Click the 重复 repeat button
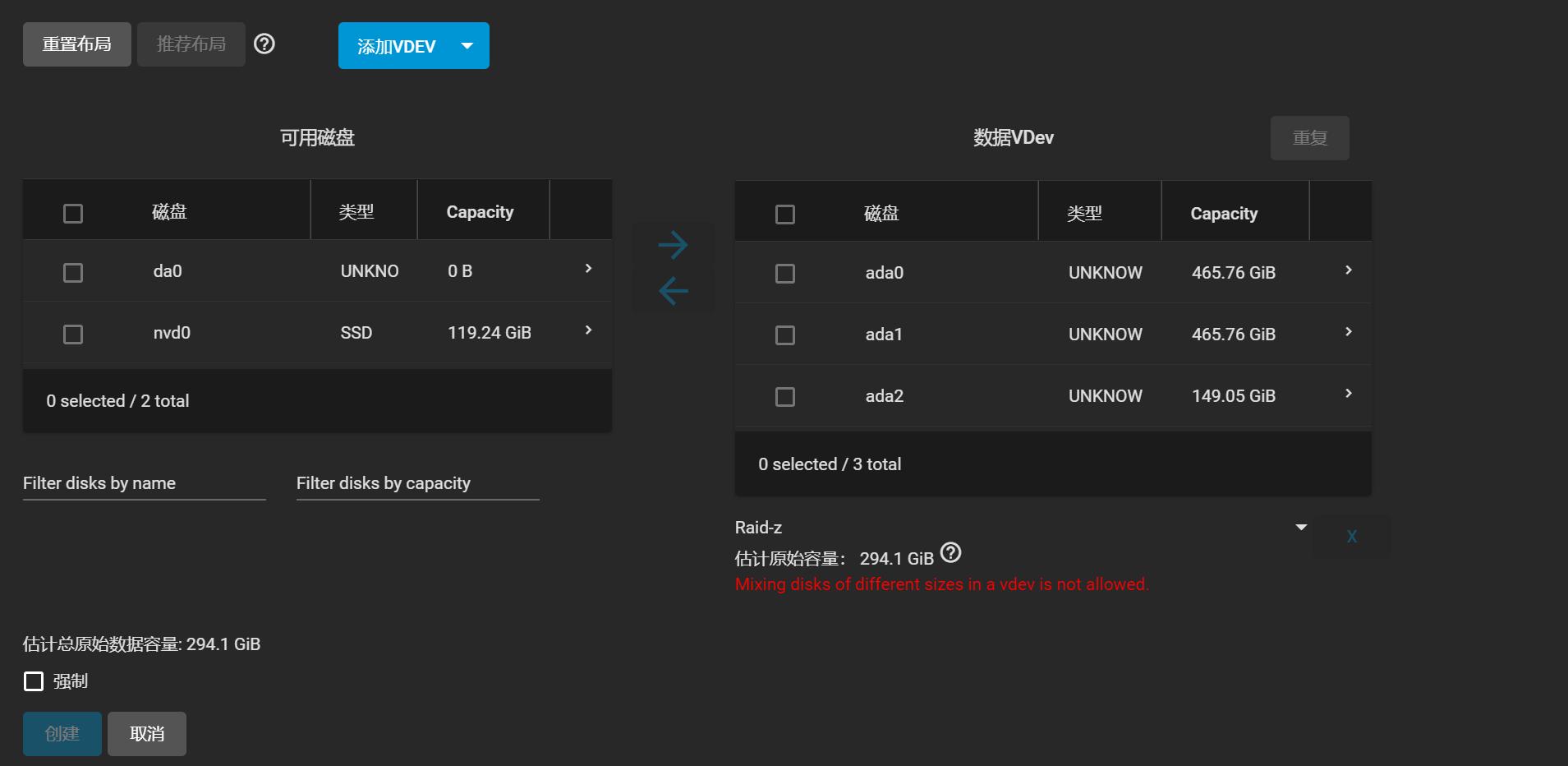The image size is (1568, 766). pyautogui.click(x=1310, y=138)
